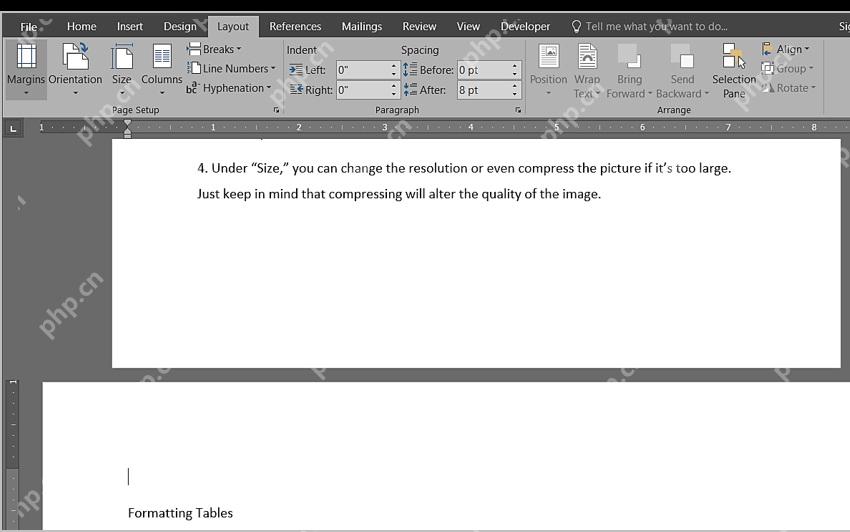The height and width of the screenshot is (532, 850).
Task: Open the Margins gallery
Action: pyautogui.click(x=26, y=69)
